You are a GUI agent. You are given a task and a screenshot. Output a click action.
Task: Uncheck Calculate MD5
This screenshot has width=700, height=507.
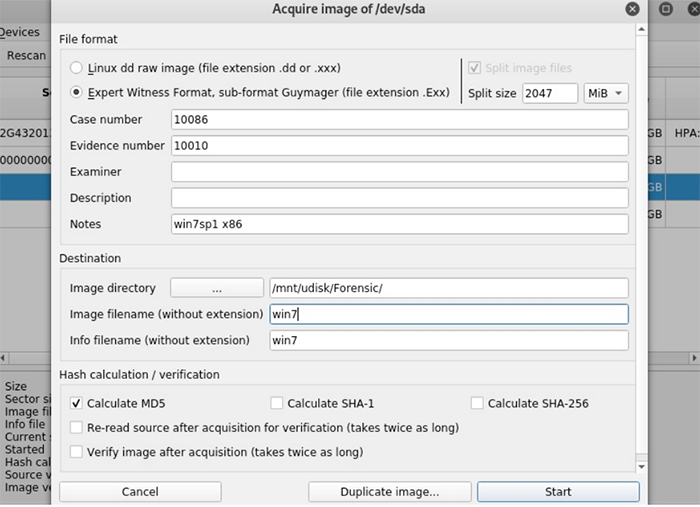(76, 403)
